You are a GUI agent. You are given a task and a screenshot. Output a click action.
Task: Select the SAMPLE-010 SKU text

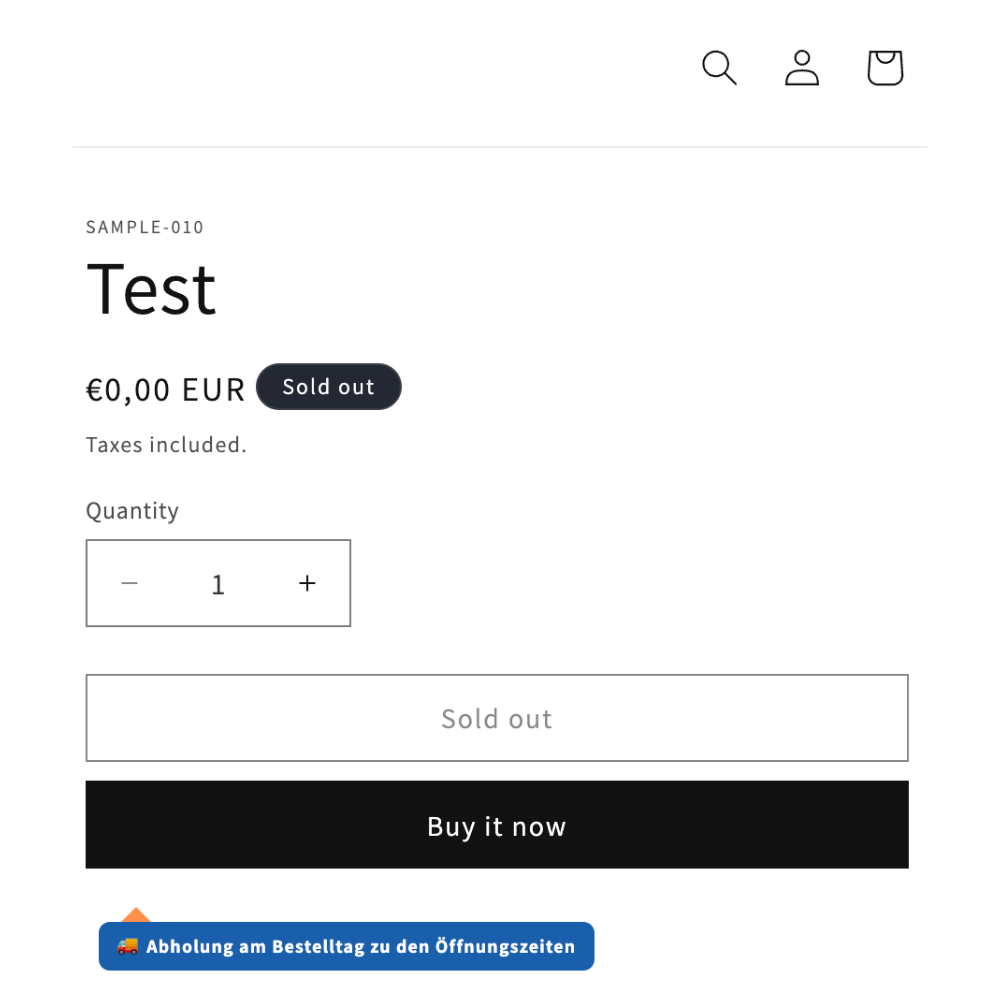[145, 227]
